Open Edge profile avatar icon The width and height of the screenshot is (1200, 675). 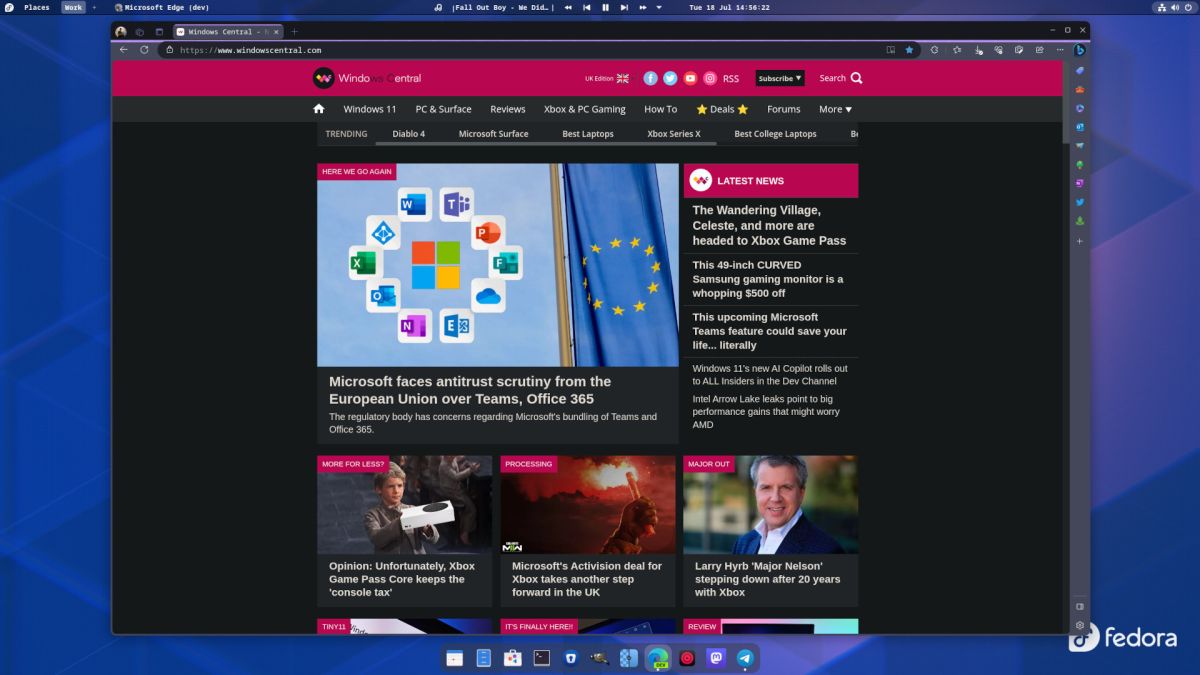click(121, 32)
